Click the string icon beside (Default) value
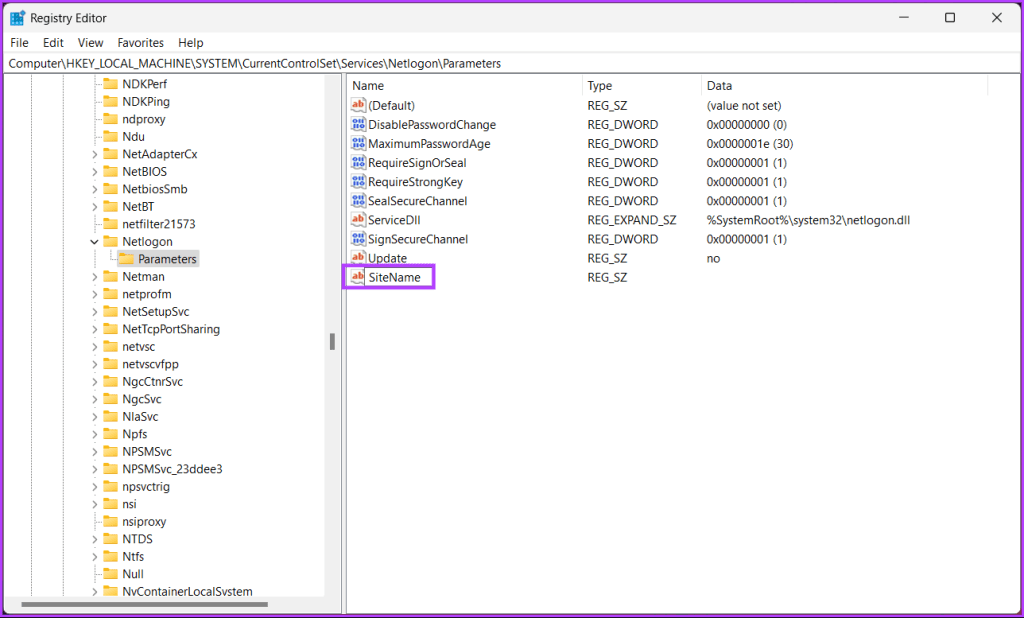This screenshot has height=618, width=1024. 358,105
